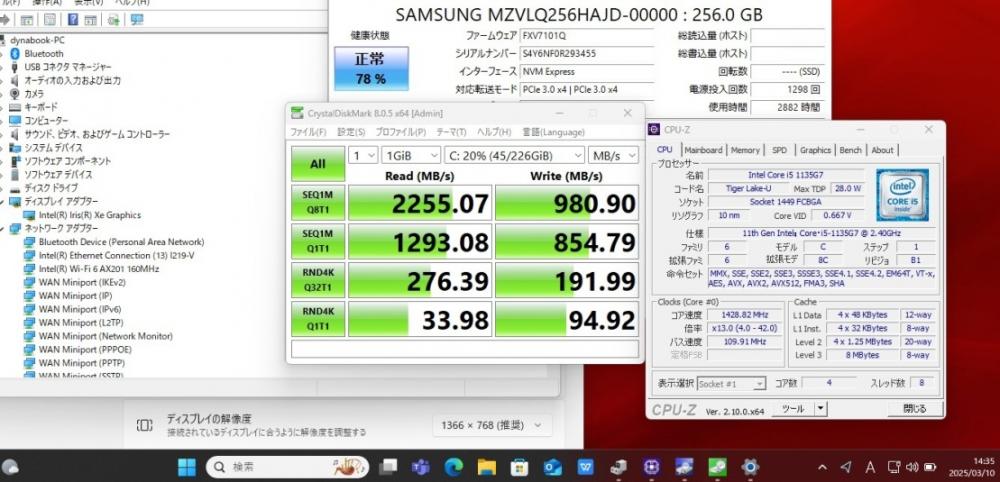
Task: Click the update driver toolbar icon in Device Manager
Action: click(x=114, y=20)
